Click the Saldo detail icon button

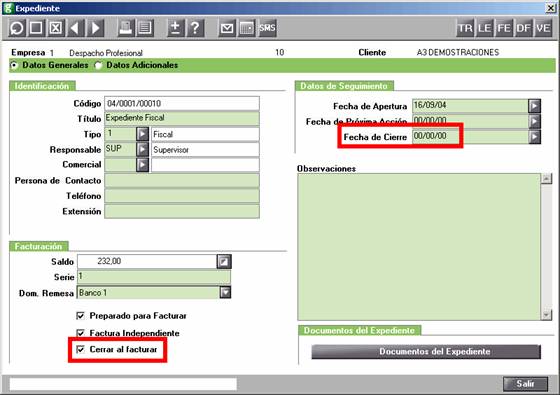pos(224,261)
